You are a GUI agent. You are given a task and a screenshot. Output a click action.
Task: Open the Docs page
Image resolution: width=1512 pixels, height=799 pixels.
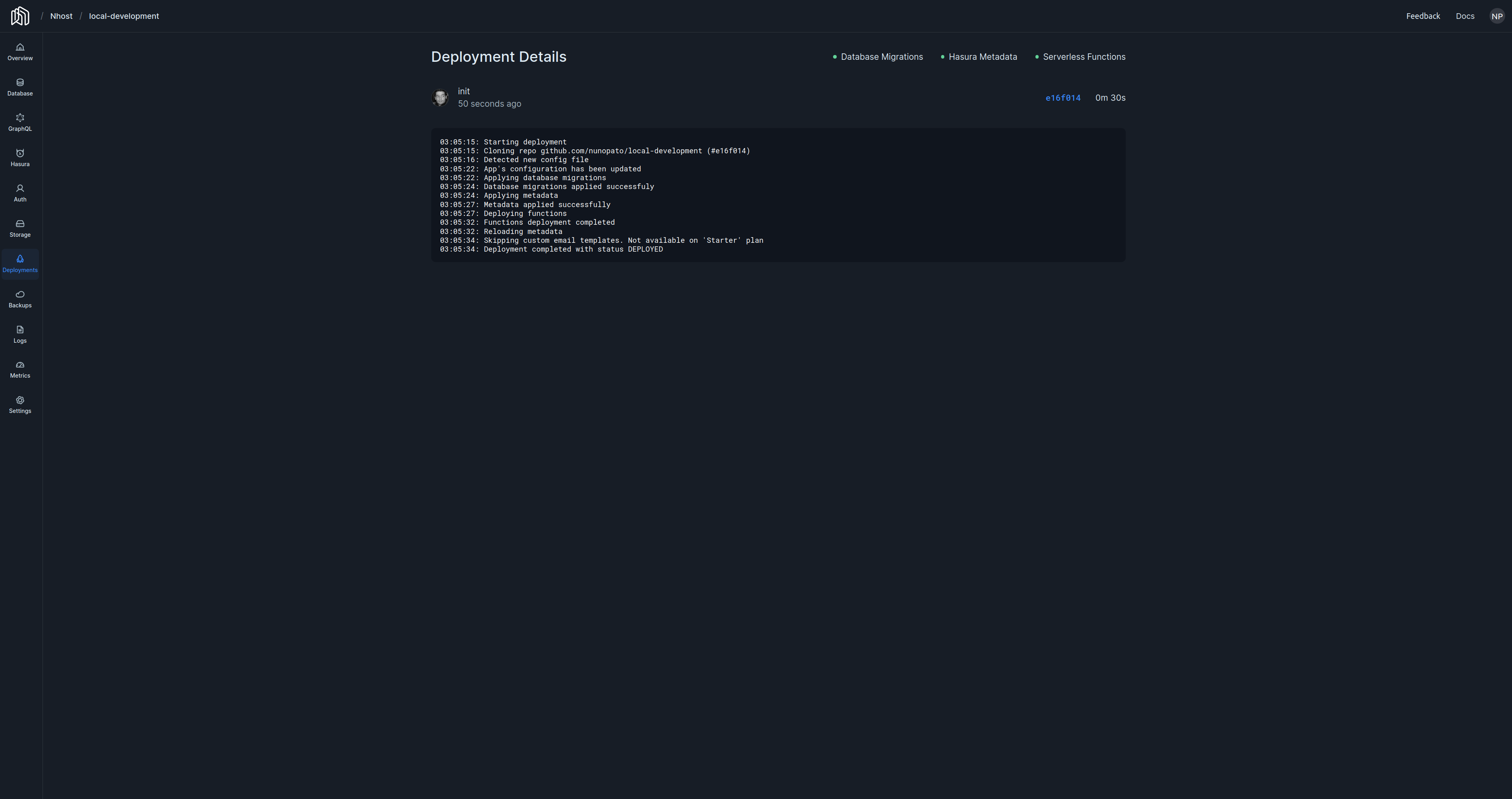(x=1465, y=16)
